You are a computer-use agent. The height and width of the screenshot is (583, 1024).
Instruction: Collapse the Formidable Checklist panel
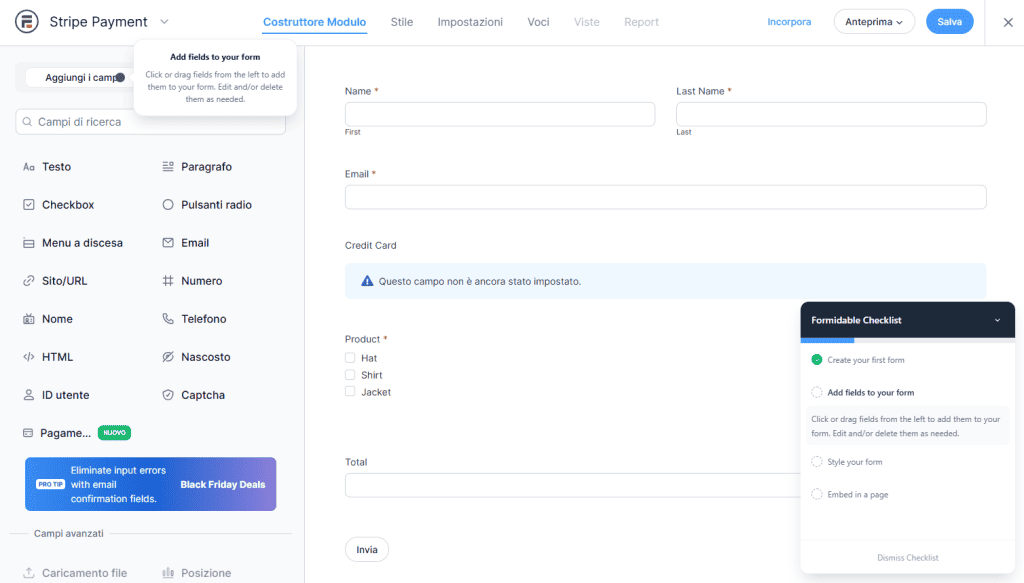997,320
